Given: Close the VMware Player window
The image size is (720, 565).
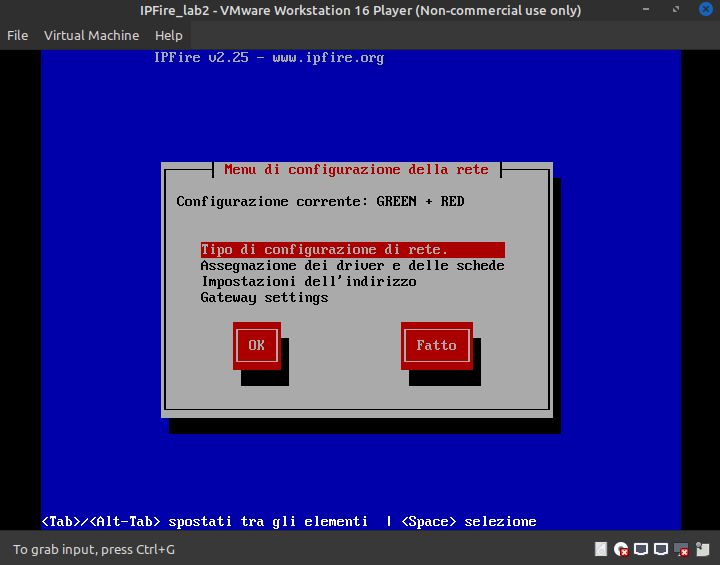Looking at the screenshot, I should [706, 9].
